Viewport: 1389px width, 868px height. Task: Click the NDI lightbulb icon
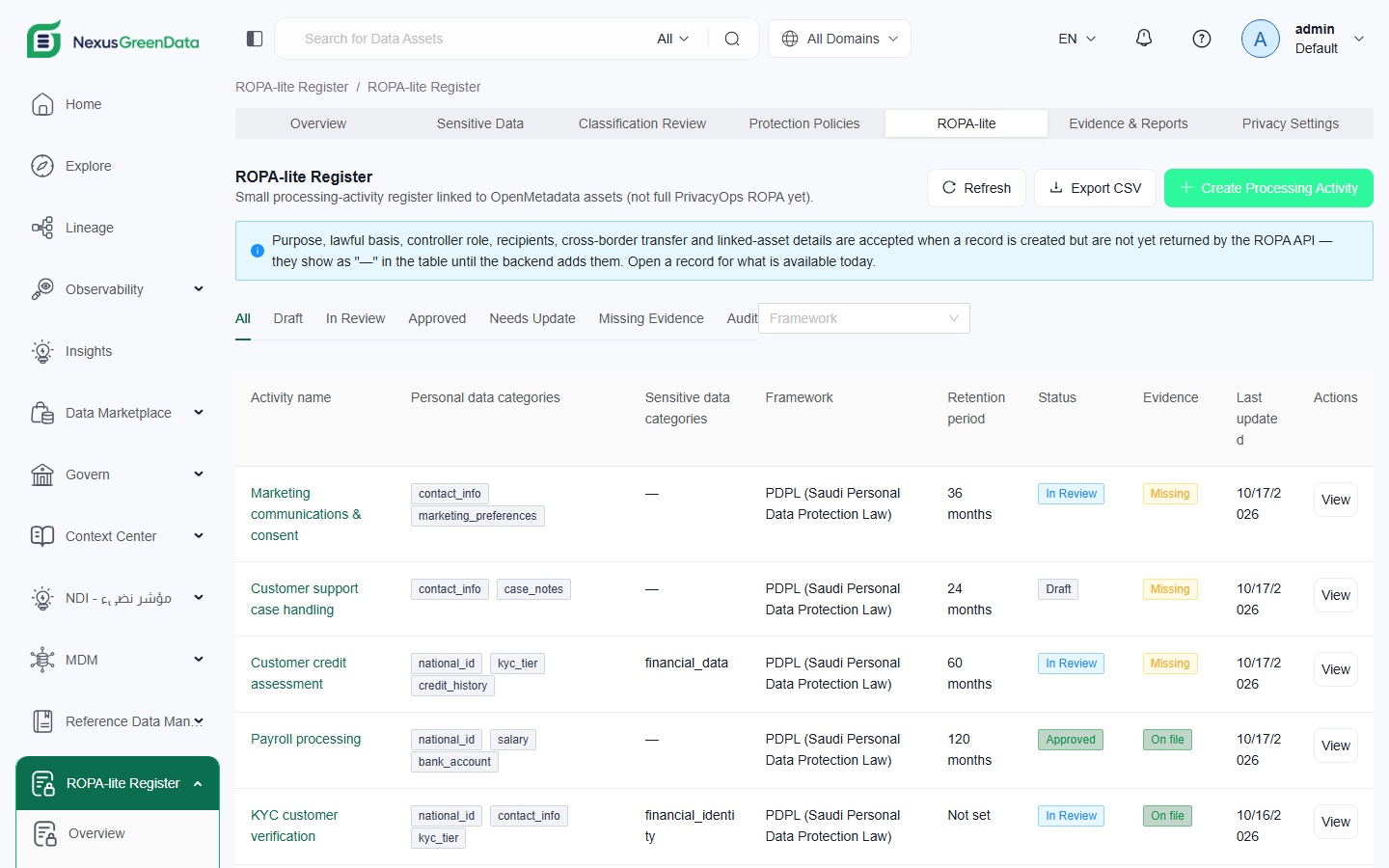click(42, 598)
